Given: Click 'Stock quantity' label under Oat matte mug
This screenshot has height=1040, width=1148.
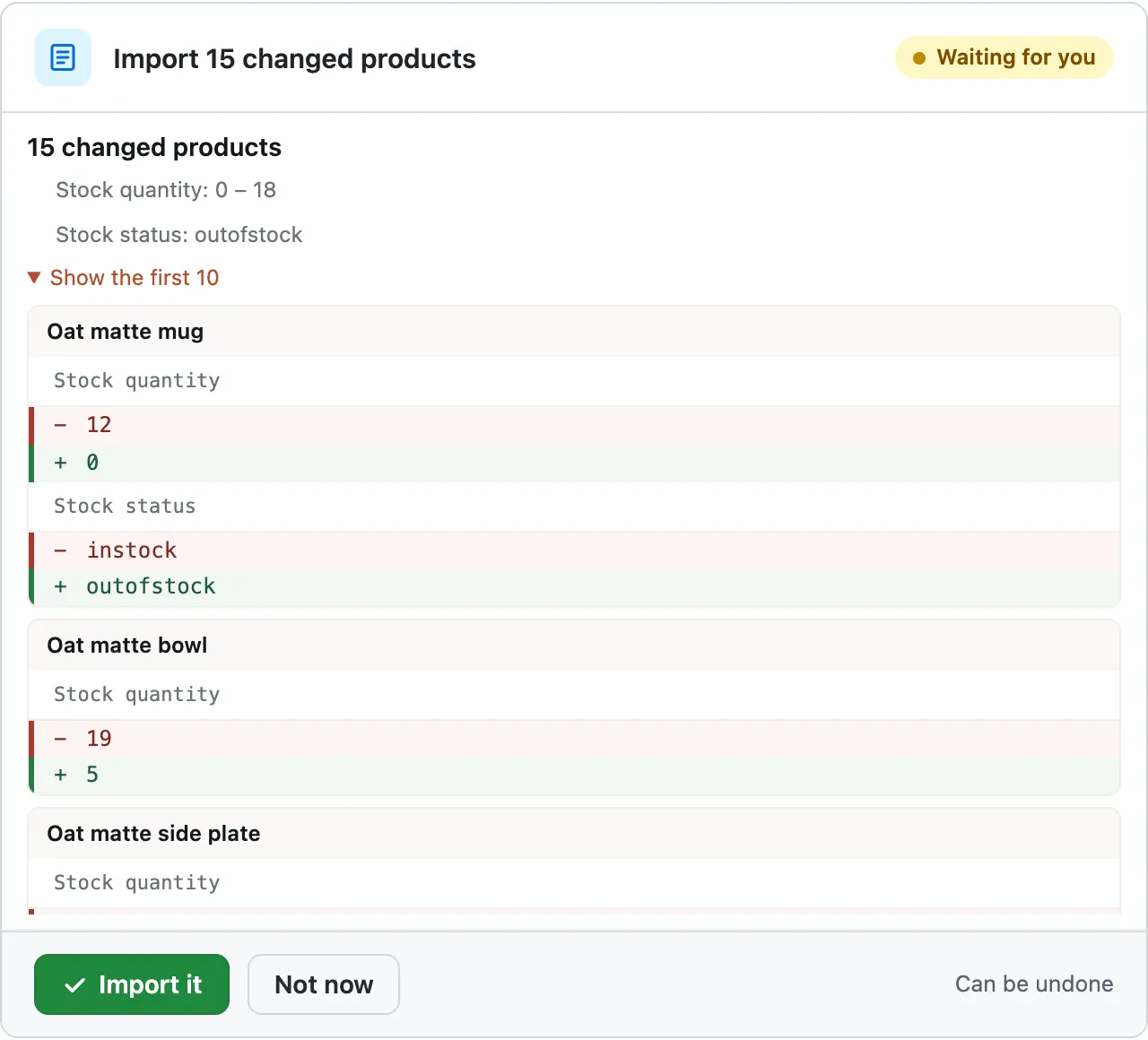Looking at the screenshot, I should click(136, 381).
